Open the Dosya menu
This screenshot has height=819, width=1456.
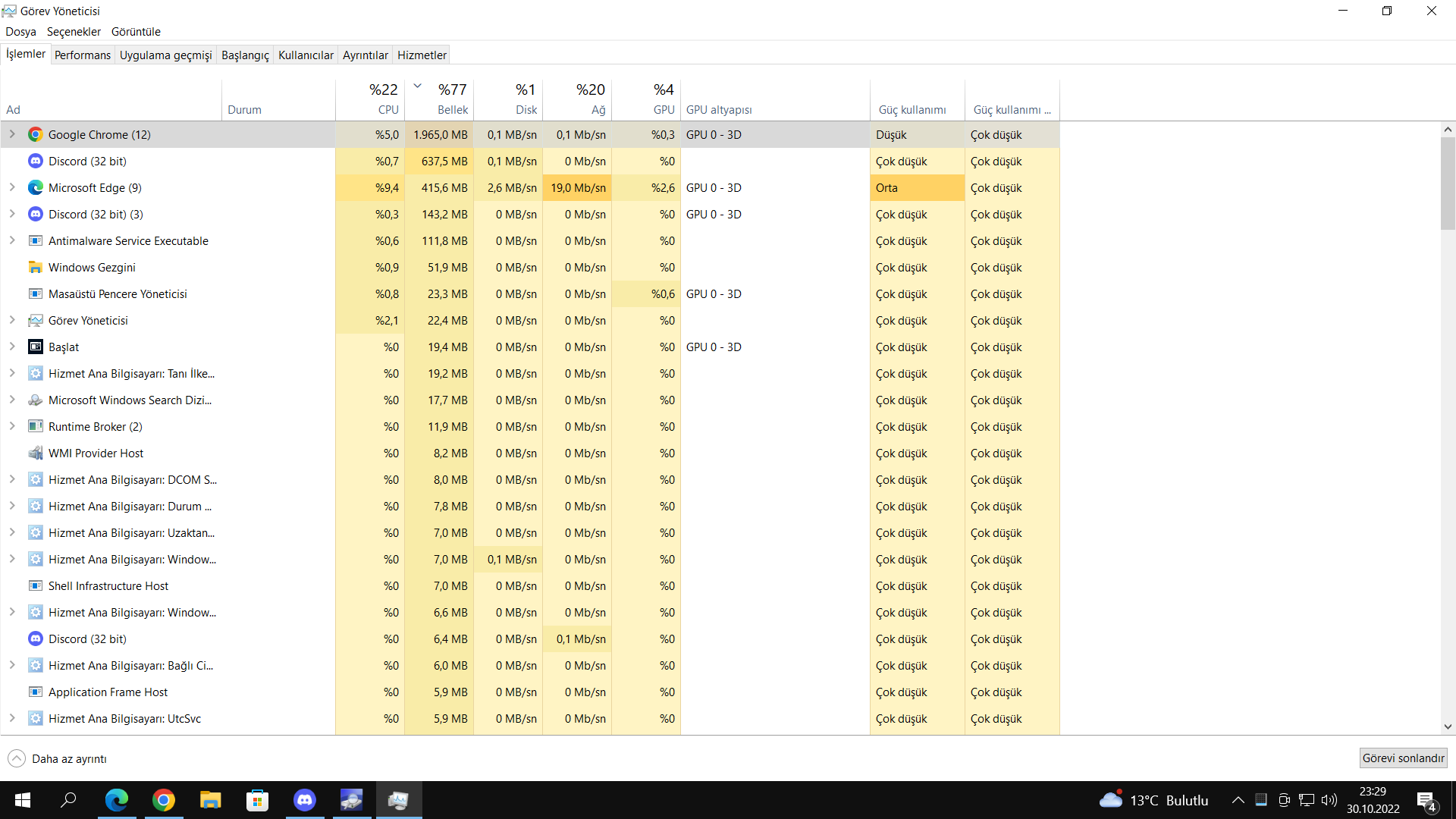coord(20,32)
